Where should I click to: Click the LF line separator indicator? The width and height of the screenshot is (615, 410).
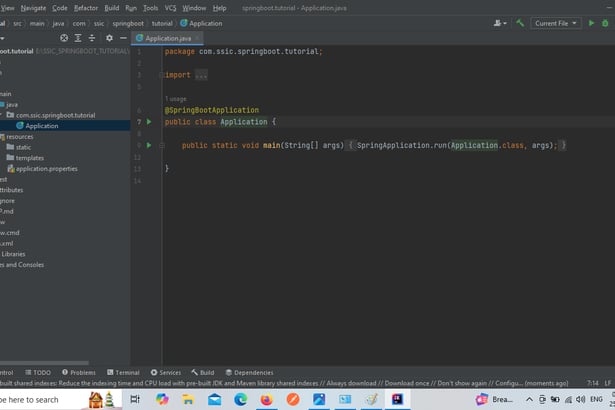pos(608,383)
